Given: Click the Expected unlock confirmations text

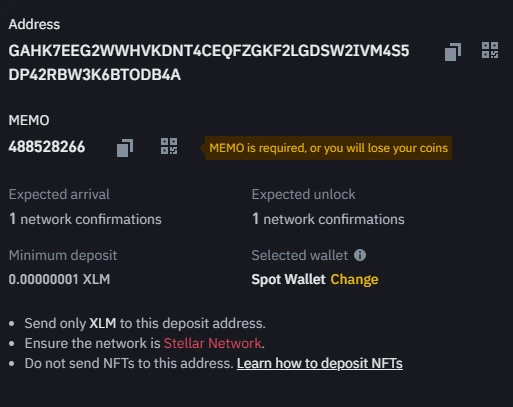Looking at the screenshot, I should 328,219.
